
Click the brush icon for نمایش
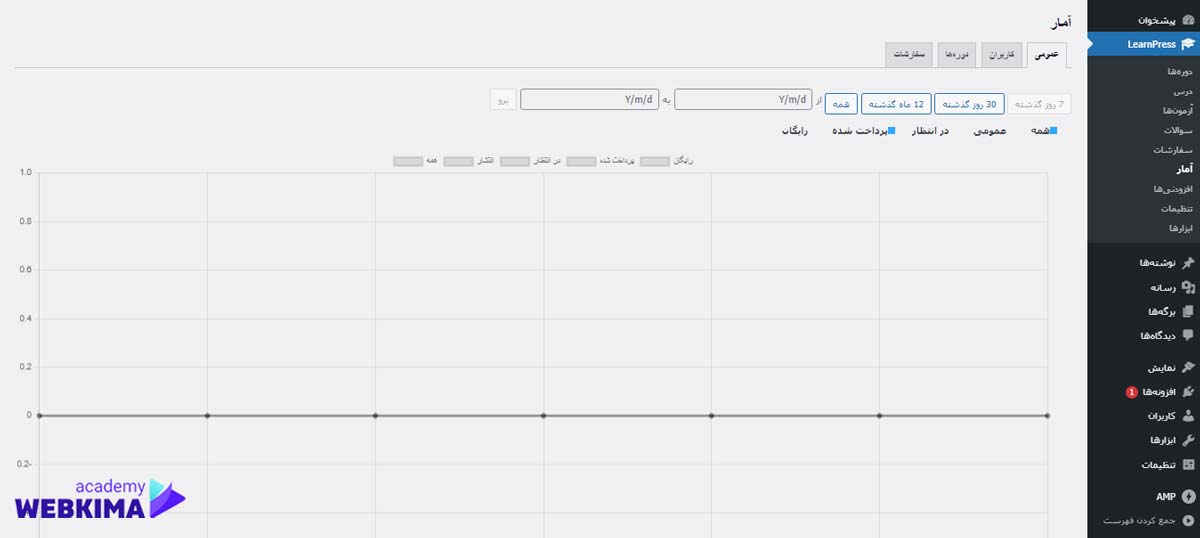pos(1188,367)
